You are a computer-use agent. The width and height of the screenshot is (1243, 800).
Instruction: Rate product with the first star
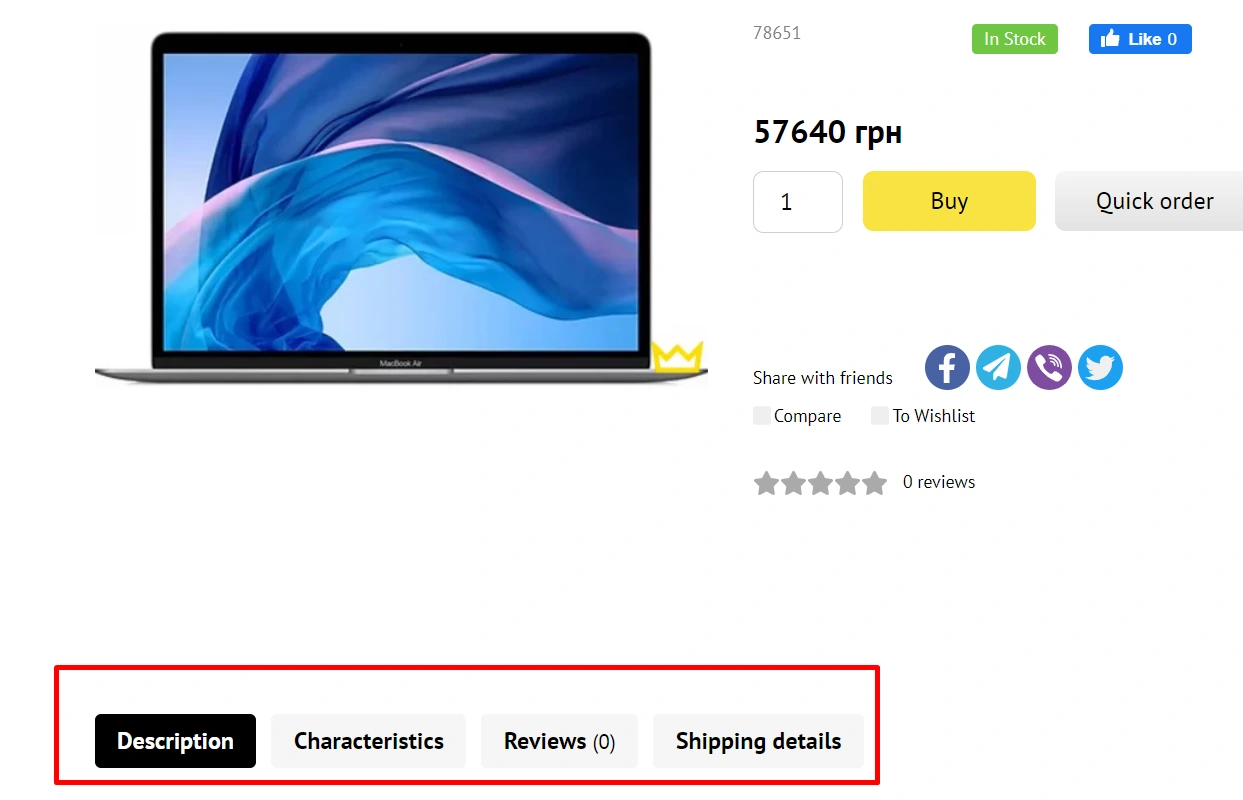coord(766,484)
